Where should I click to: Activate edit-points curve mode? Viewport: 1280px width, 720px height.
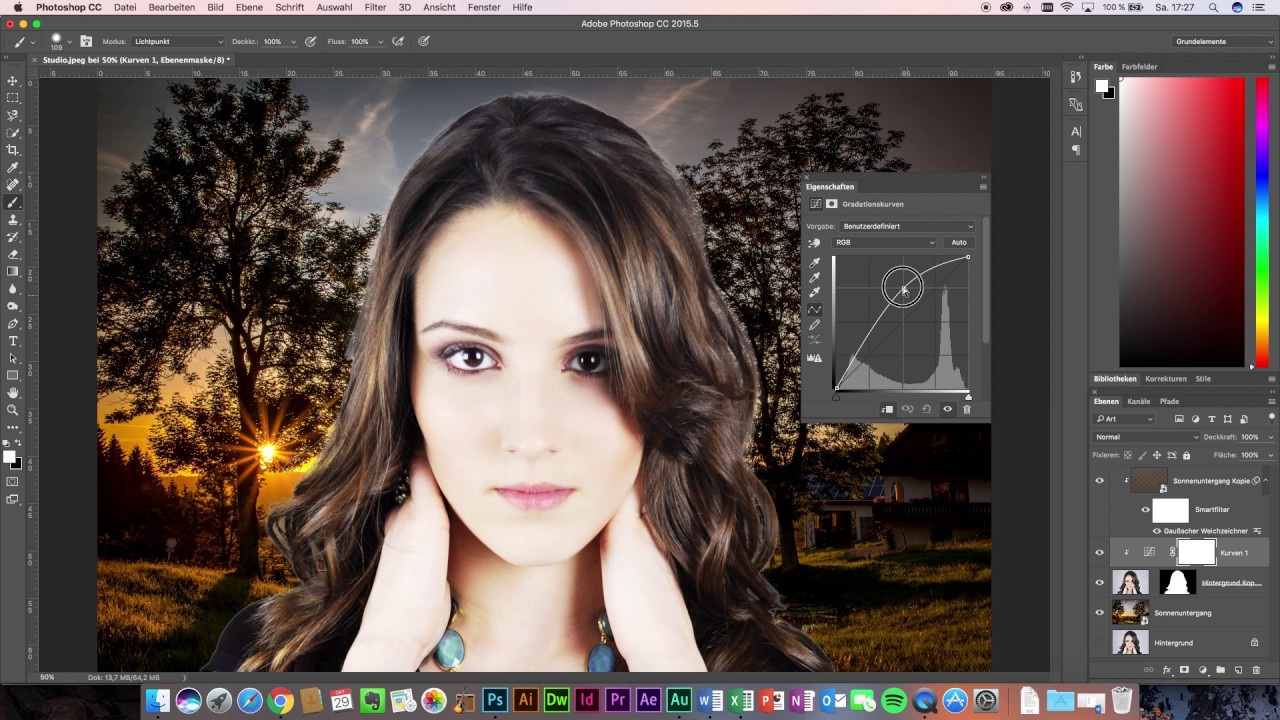(814, 310)
